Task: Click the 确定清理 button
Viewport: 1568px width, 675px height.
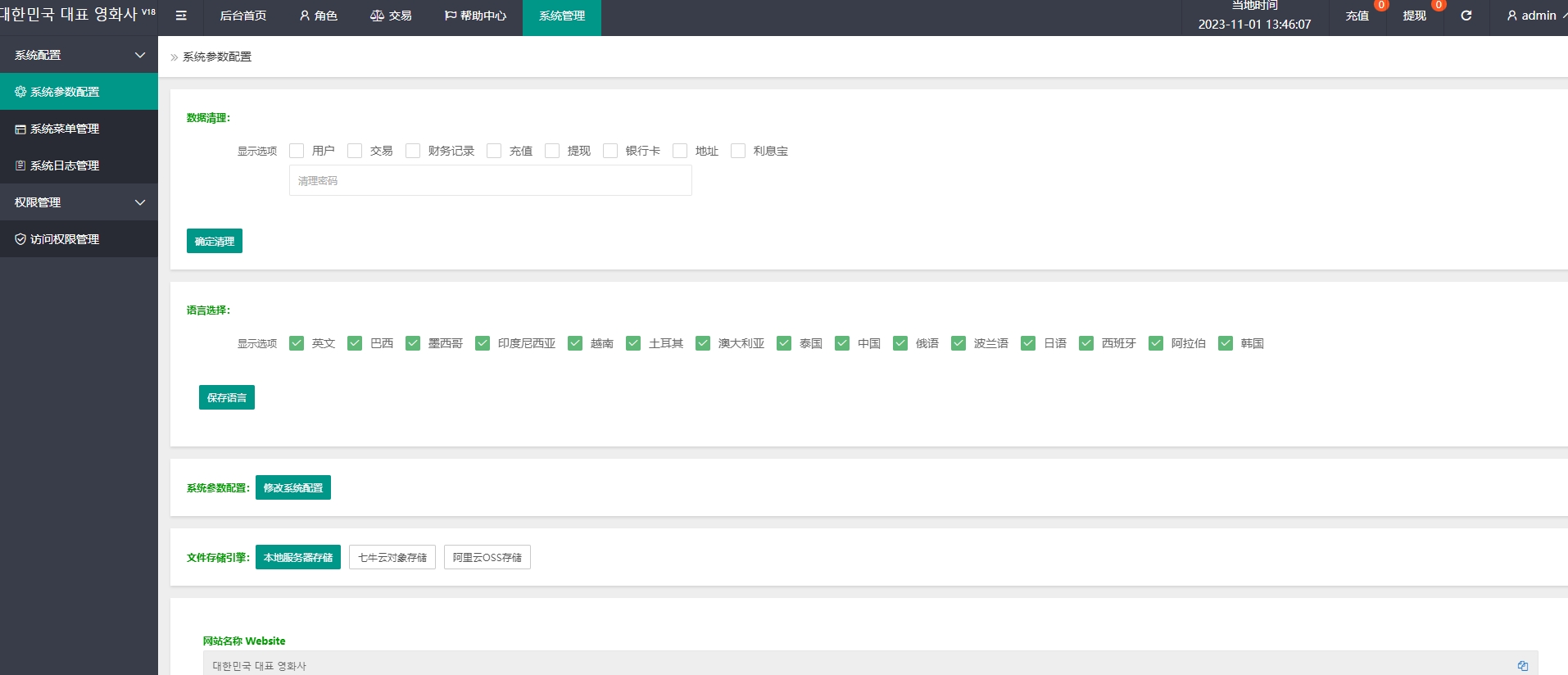Action: click(214, 241)
